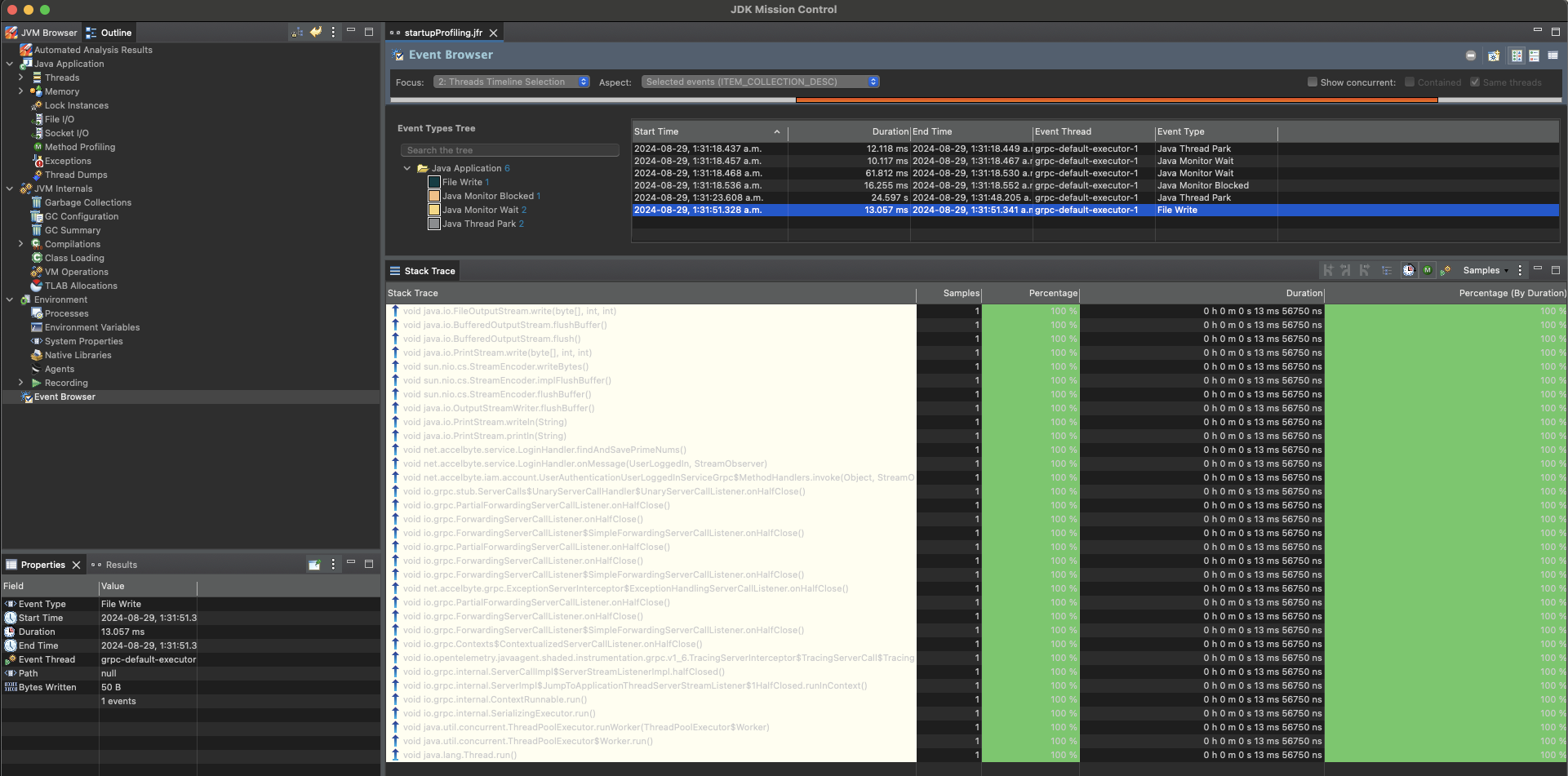This screenshot has width=1568, height=776.
Task: Click the tree view icon in Stack Trace toolbar
Action: click(x=1386, y=270)
